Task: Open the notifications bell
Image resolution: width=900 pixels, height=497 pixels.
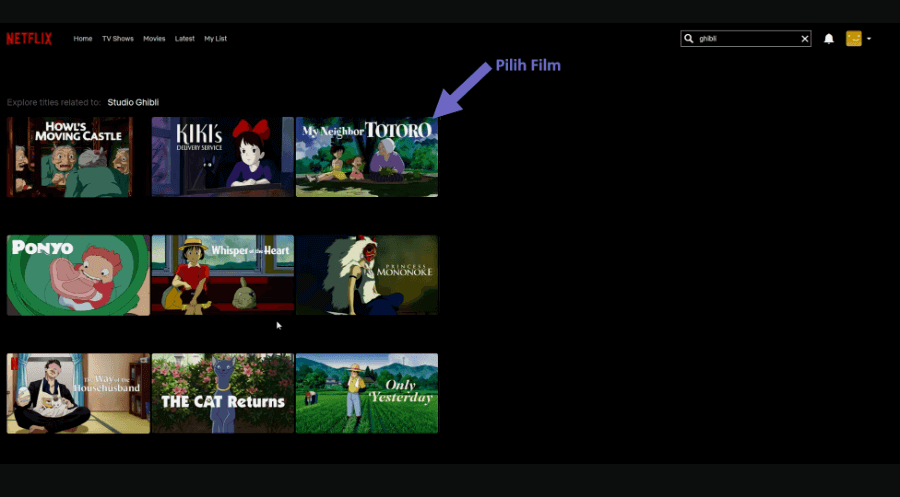Action: [x=829, y=38]
